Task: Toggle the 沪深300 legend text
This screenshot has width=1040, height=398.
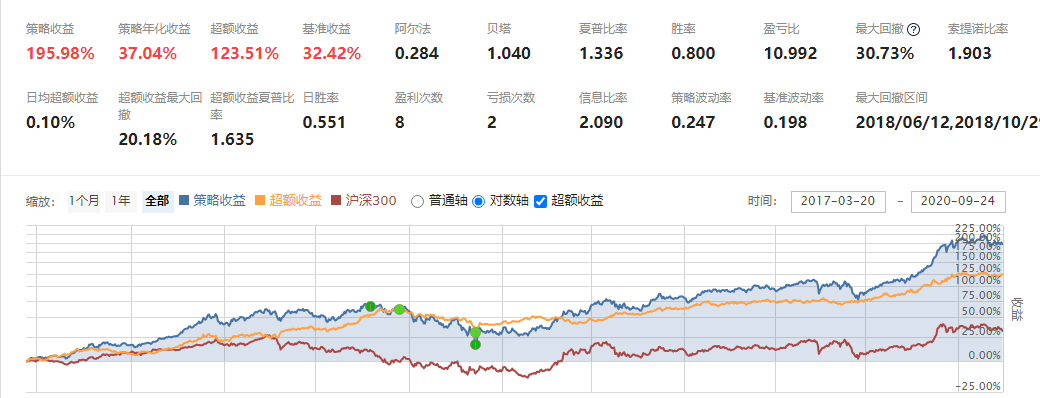Action: pyautogui.click(x=371, y=200)
